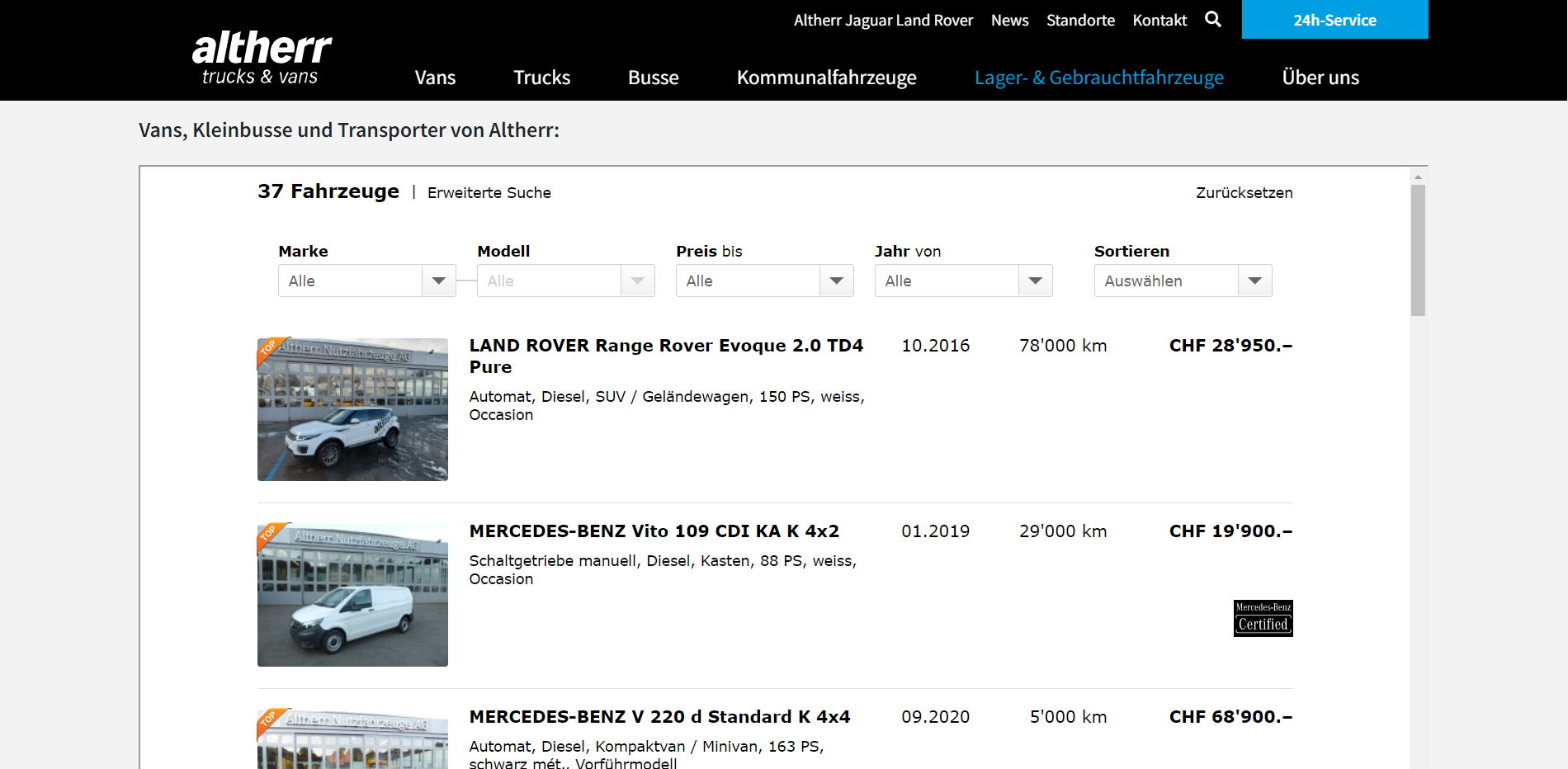Open the Mercedes-Benz Vito van photo
Viewport: 1568px width, 769px height.
tap(352, 595)
